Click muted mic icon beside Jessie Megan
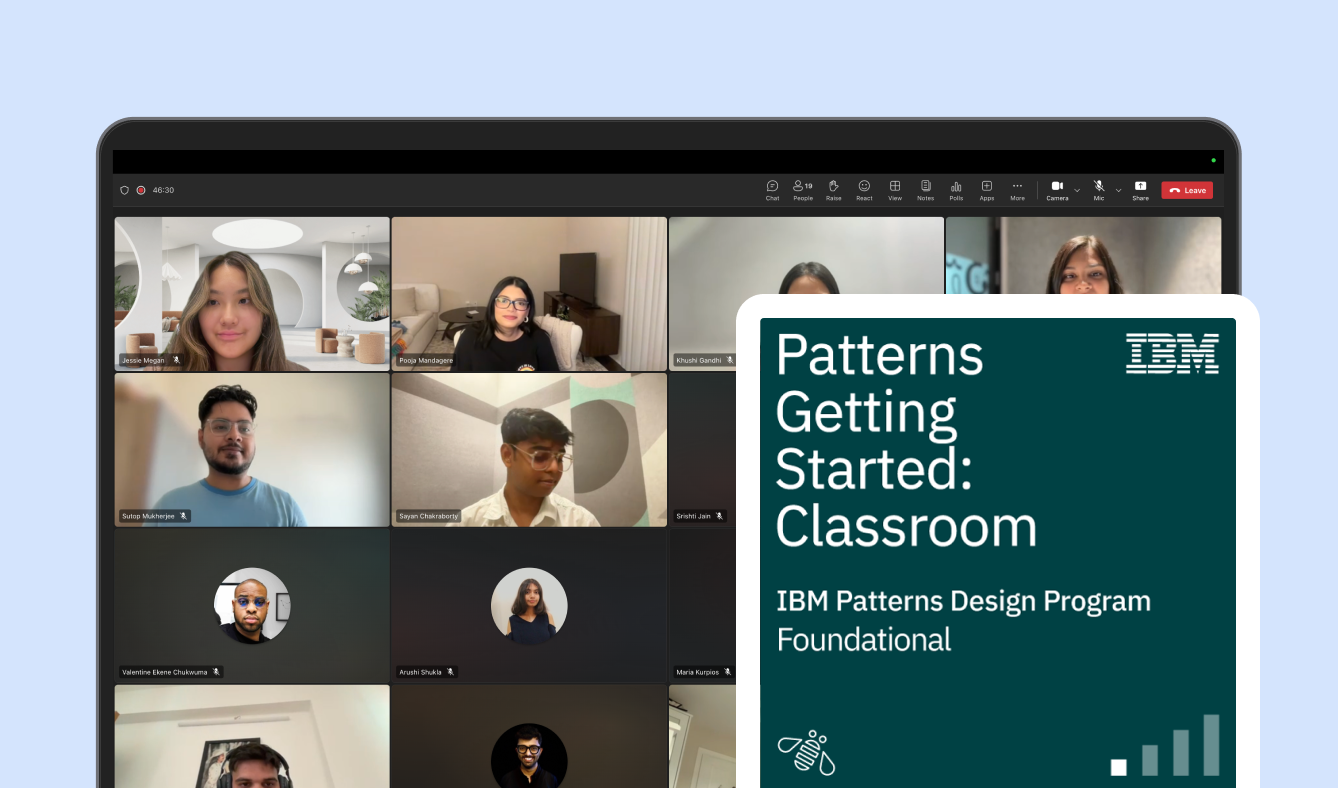Image resolution: width=1338 pixels, height=788 pixels. point(176,360)
